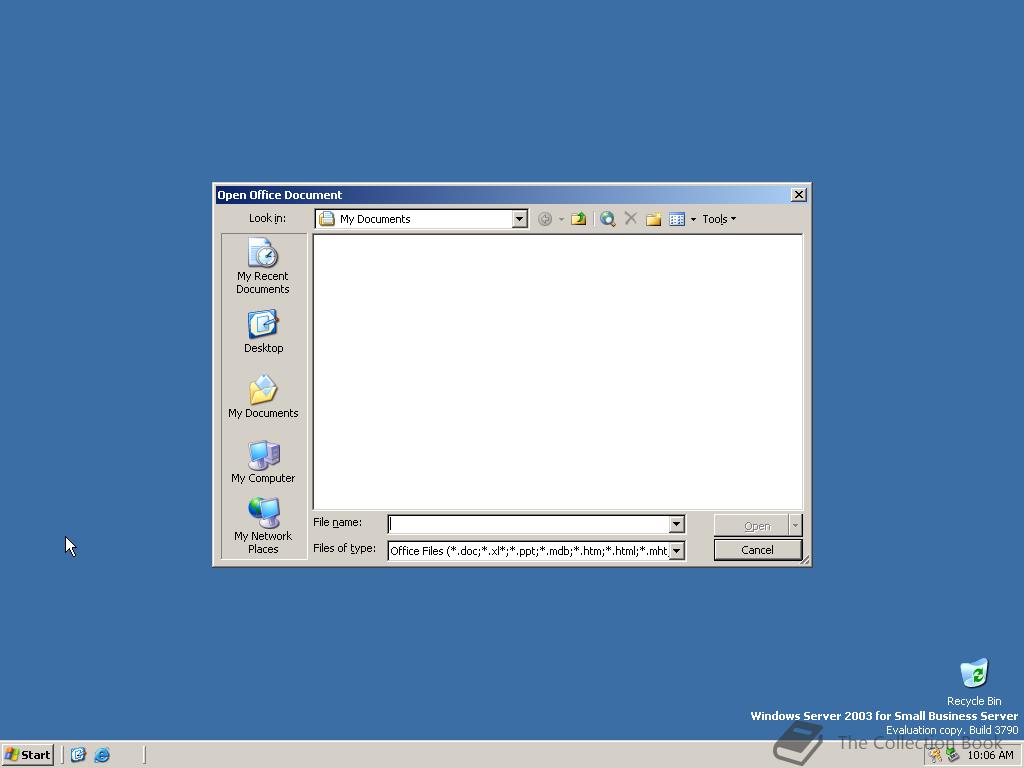
Task: Click the Cancel button
Action: tap(758, 550)
